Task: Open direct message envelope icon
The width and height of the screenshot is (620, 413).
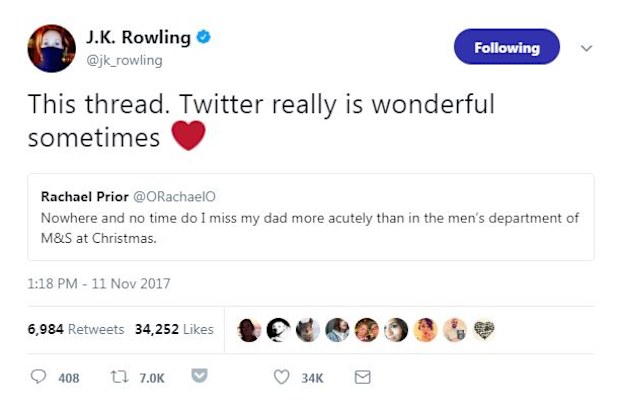Action: point(362,377)
